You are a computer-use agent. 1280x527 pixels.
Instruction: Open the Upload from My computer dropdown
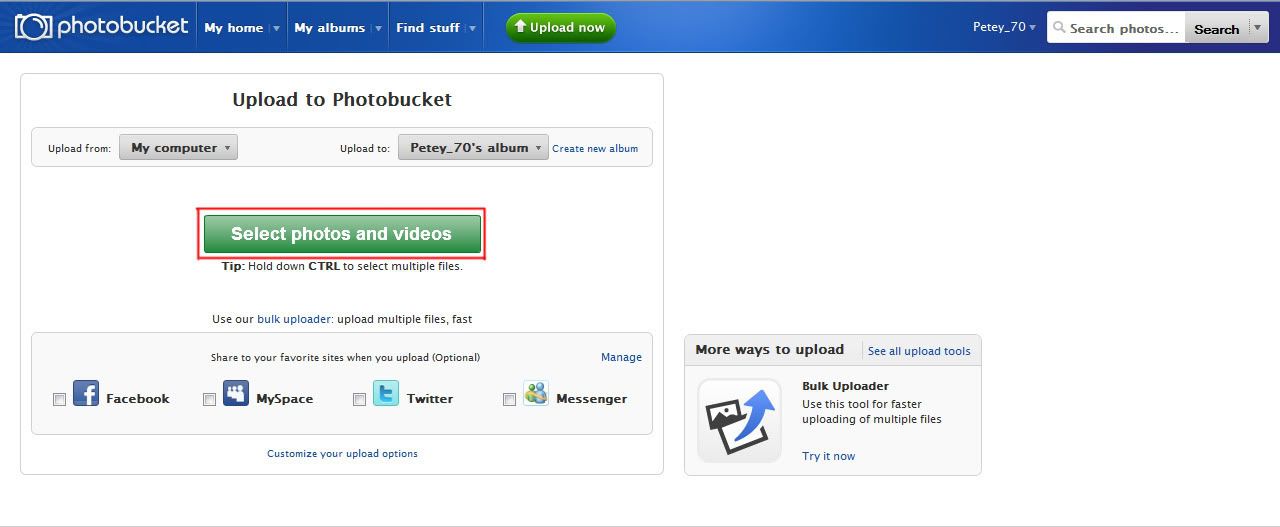click(x=178, y=148)
